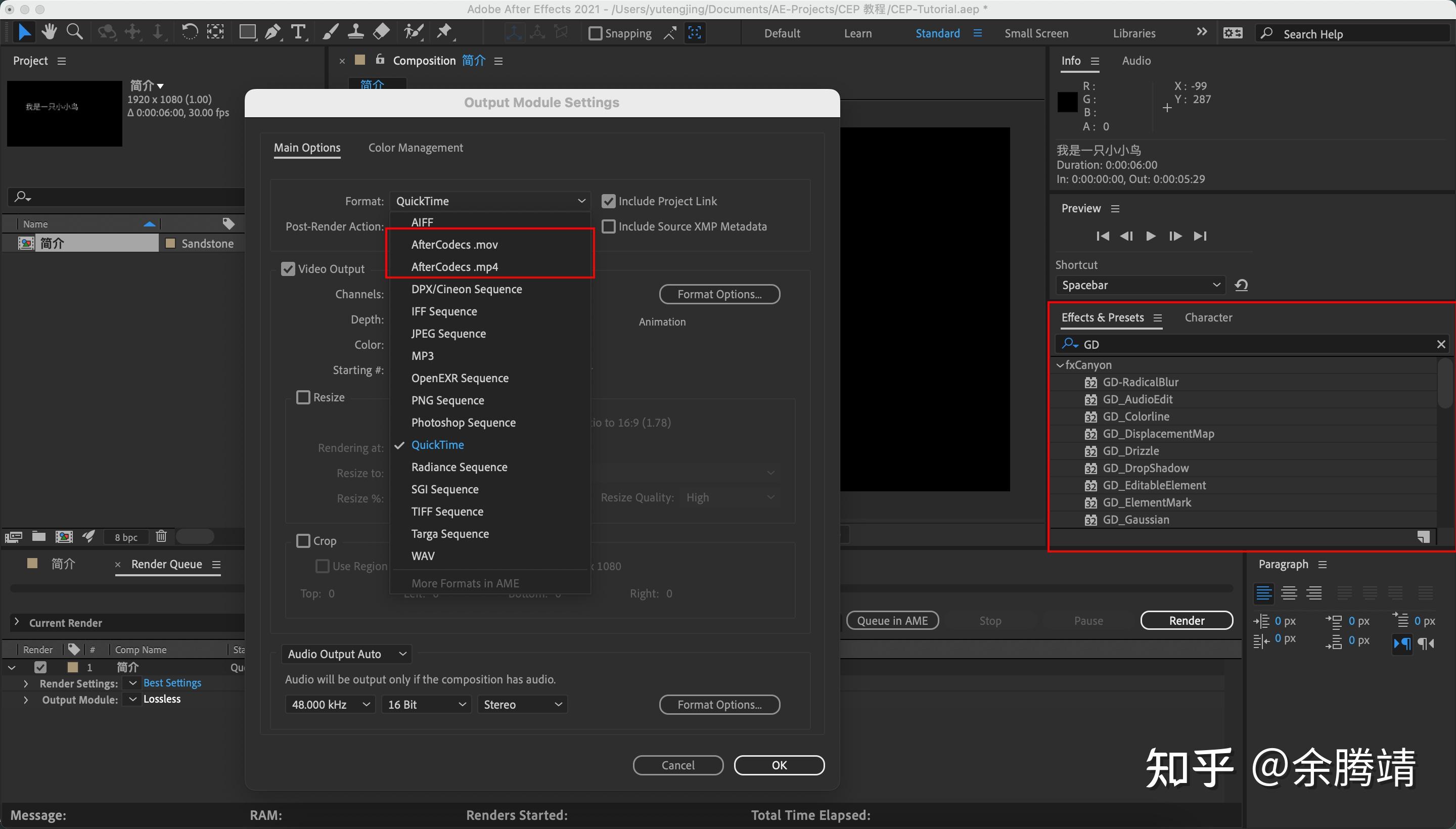Open the Audio Output Auto dropdown
Viewport: 1456px width, 829px height.
coord(346,654)
